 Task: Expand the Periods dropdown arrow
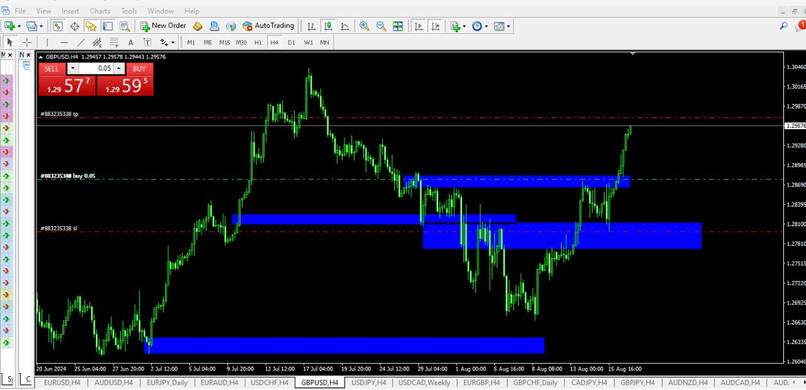486,26
